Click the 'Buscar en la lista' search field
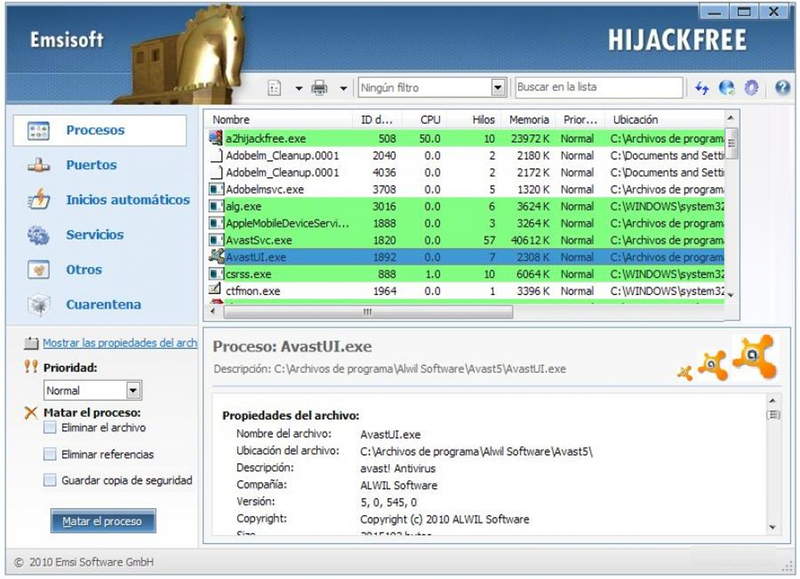Screen dimensions: 800x579 pyautogui.click(x=598, y=87)
